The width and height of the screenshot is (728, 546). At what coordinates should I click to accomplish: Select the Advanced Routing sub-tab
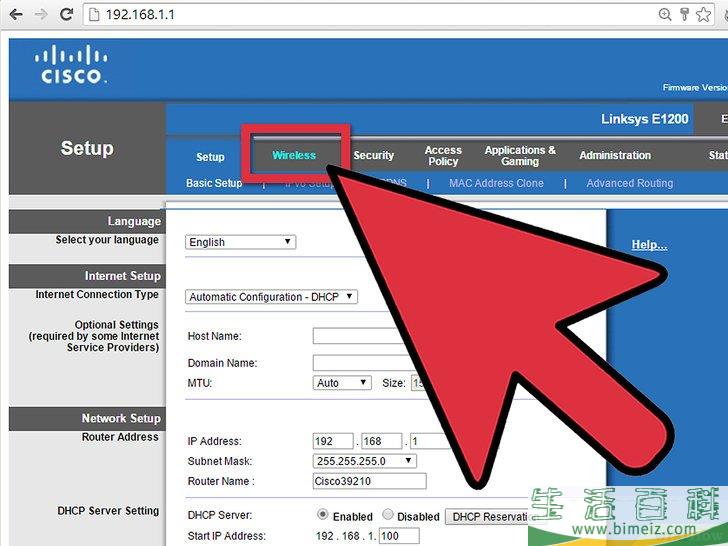coord(629,183)
